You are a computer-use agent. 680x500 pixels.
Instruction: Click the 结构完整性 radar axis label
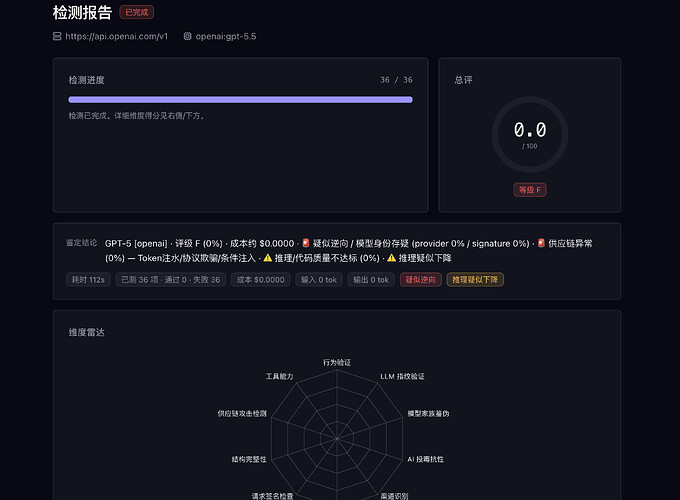click(x=249, y=459)
